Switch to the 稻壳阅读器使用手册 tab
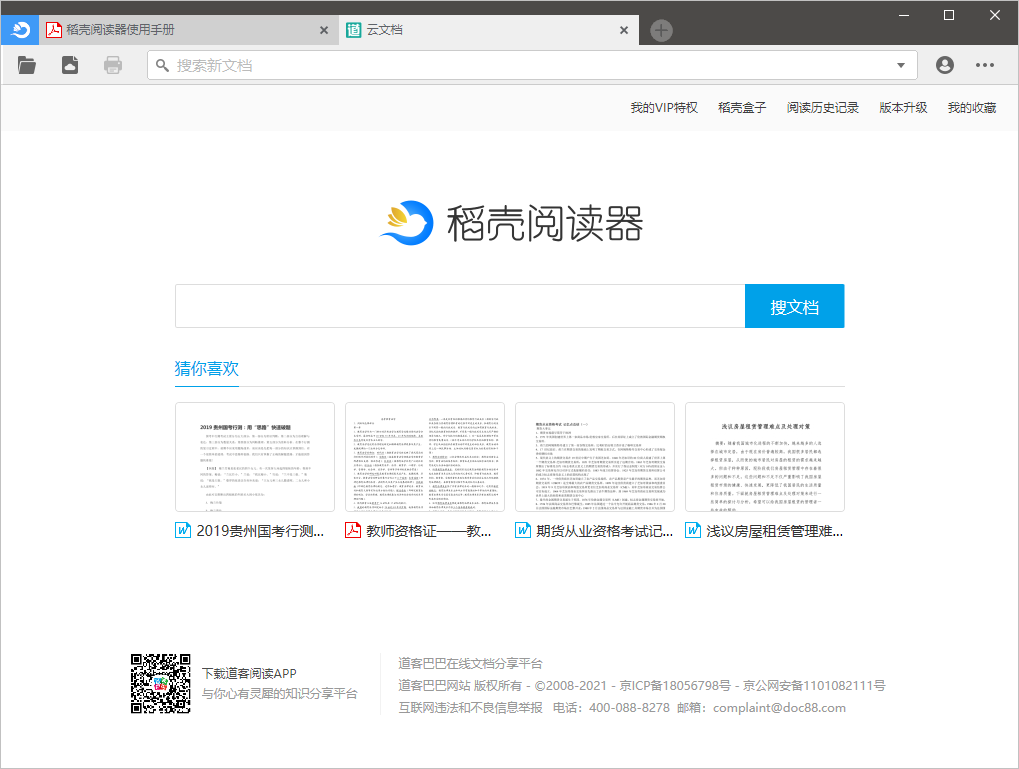 [180, 31]
